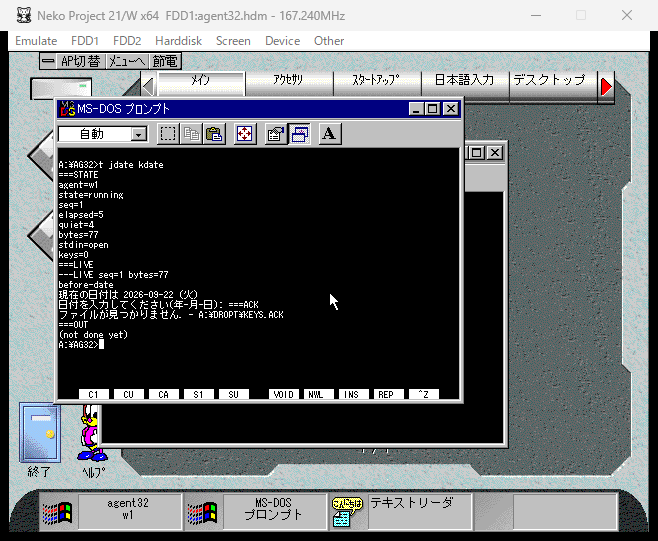Click the ^Z function key label
Screen dimensions: 658x541
coord(424,395)
